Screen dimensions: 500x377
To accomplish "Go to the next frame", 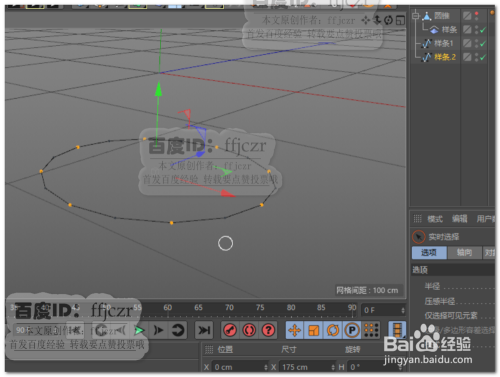I will click(158, 330).
